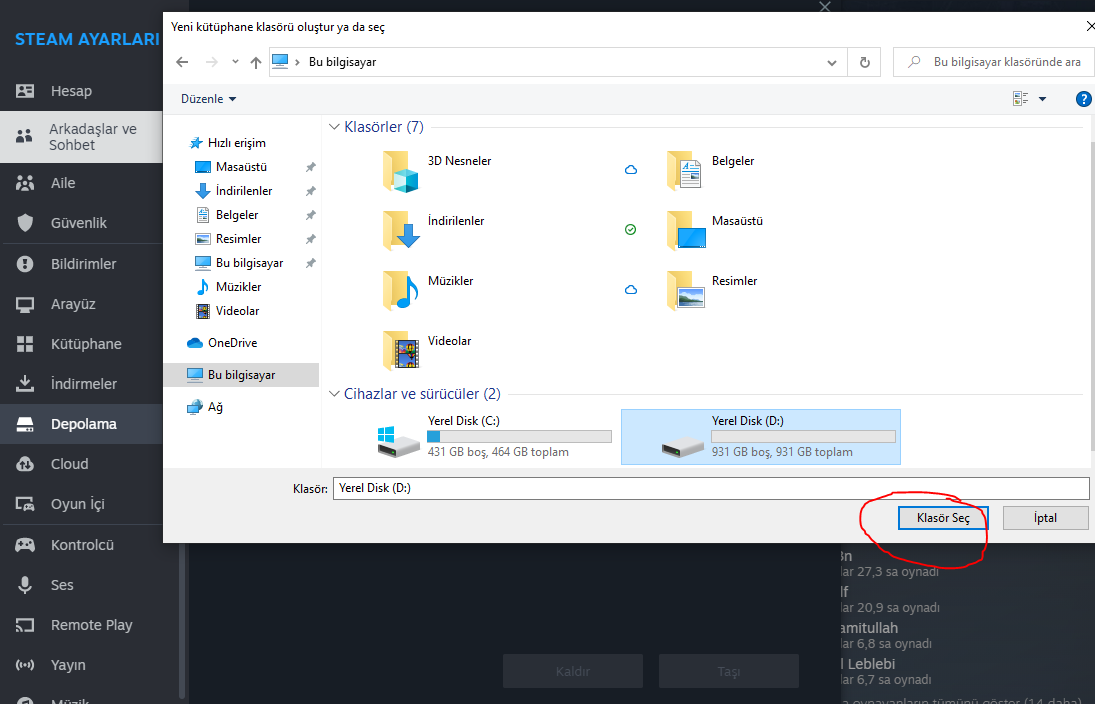Select Resimler in the quick access list
The height and width of the screenshot is (704, 1095).
238,239
